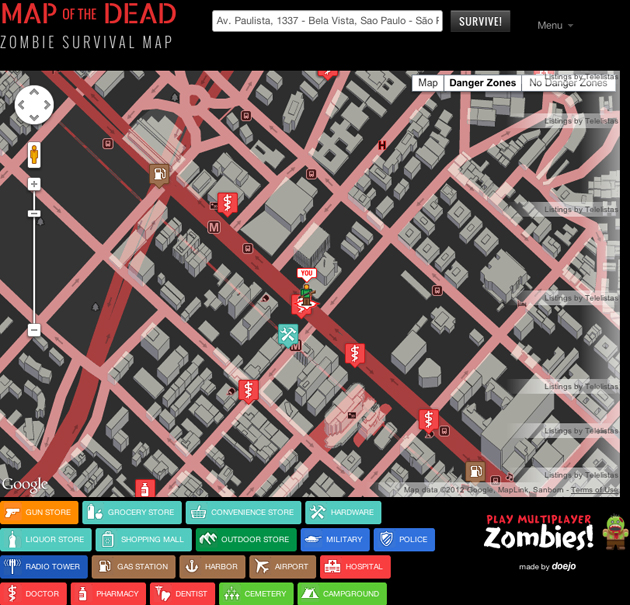Toggle the Shopping Mall filter
Image resolution: width=630 pixels, height=605 pixels.
tap(143, 540)
